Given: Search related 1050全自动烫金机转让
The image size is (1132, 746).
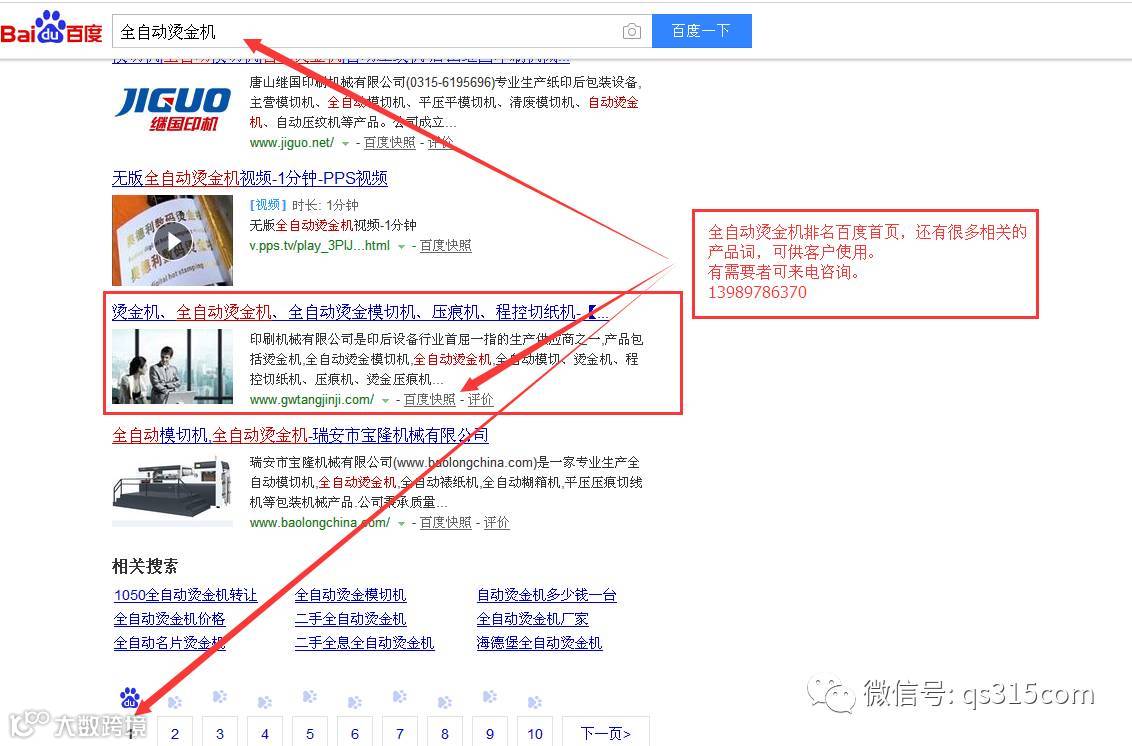Looking at the screenshot, I should click(186, 595).
